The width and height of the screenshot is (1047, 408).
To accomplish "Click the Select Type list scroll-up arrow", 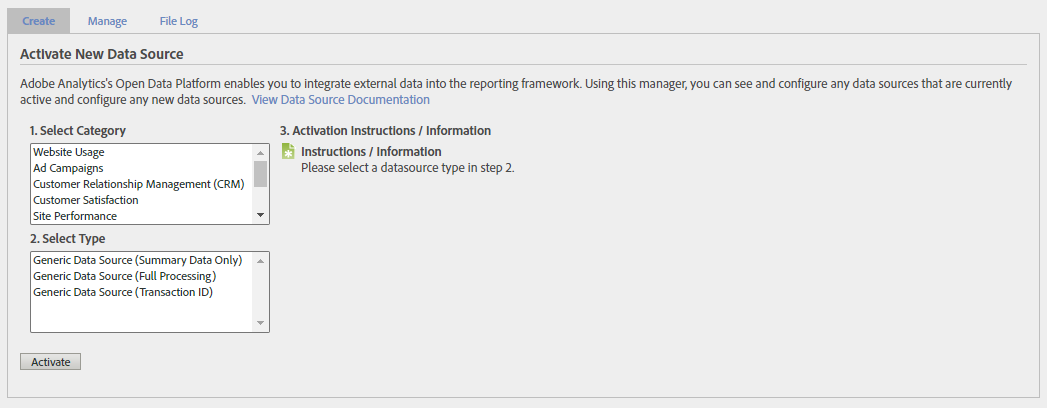I will click(260, 260).
